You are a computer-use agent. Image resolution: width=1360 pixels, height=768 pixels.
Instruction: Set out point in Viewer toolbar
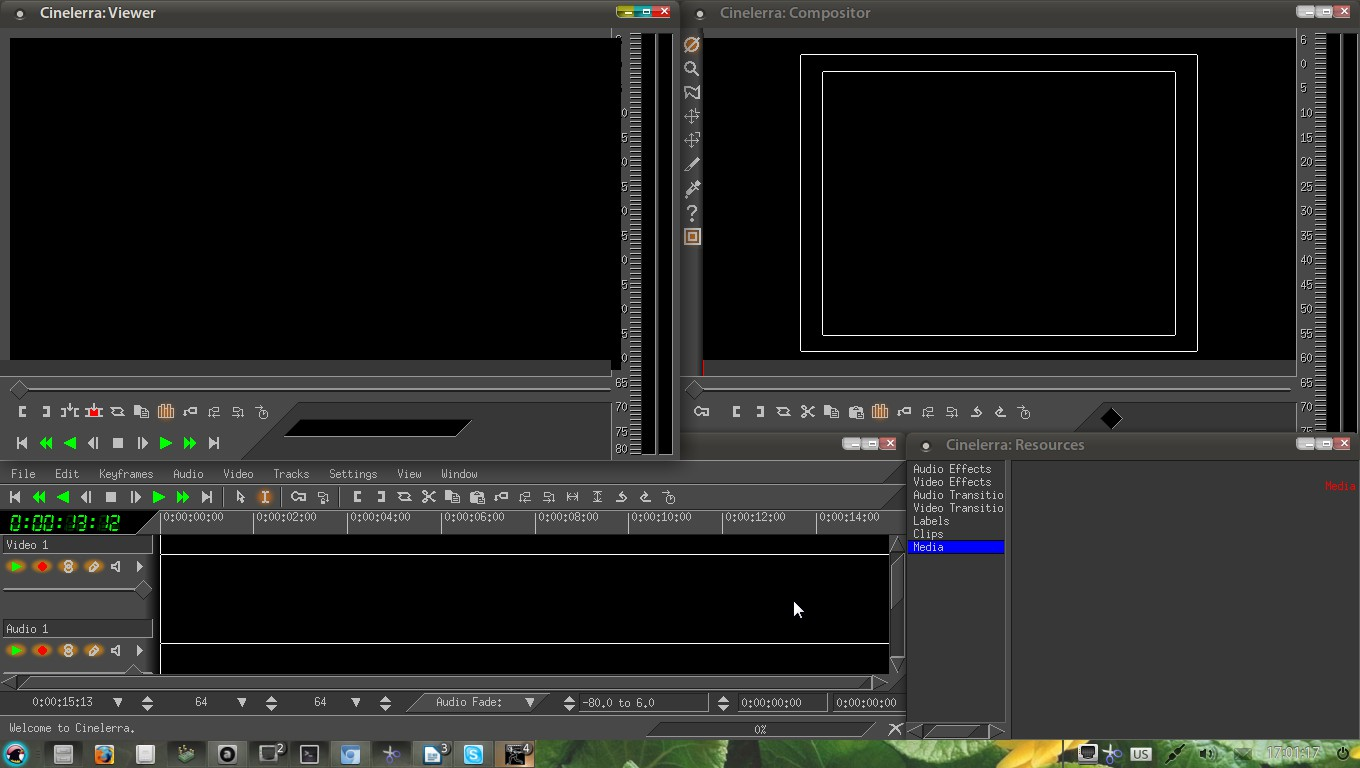[46, 412]
